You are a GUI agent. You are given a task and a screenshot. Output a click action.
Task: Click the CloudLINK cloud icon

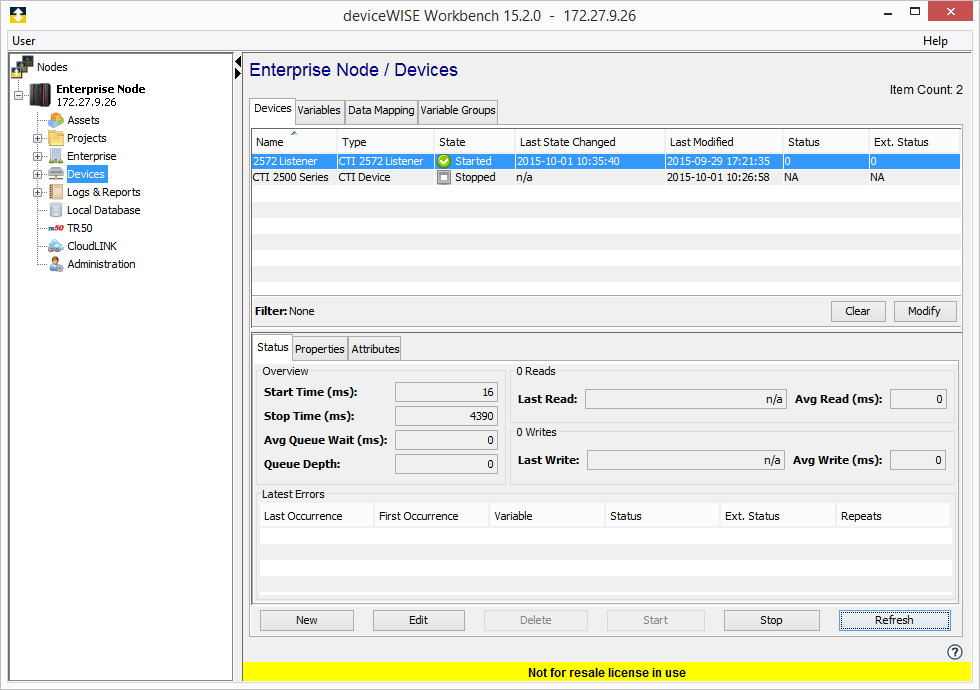point(57,246)
